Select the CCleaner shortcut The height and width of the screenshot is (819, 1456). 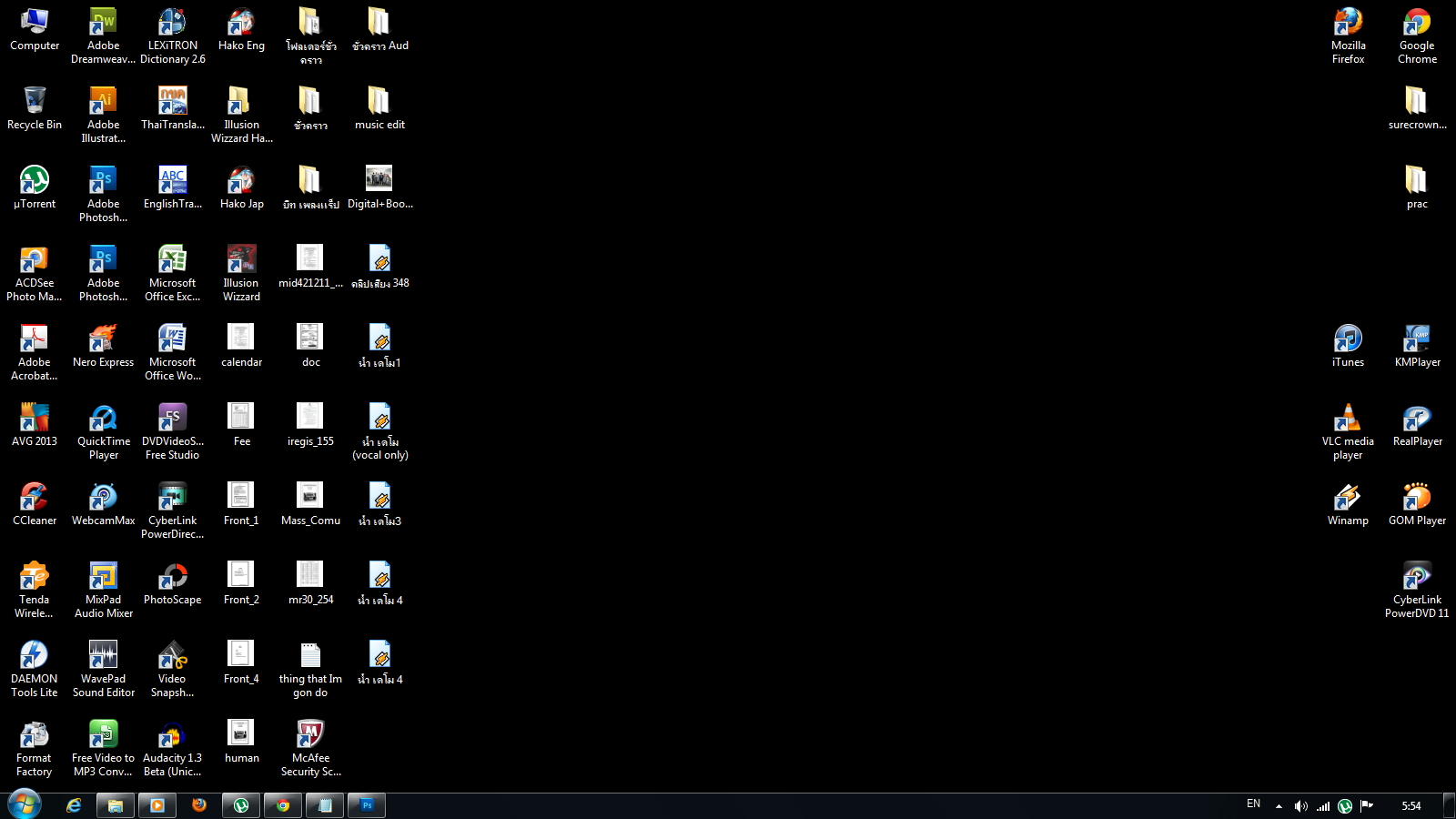tap(35, 504)
